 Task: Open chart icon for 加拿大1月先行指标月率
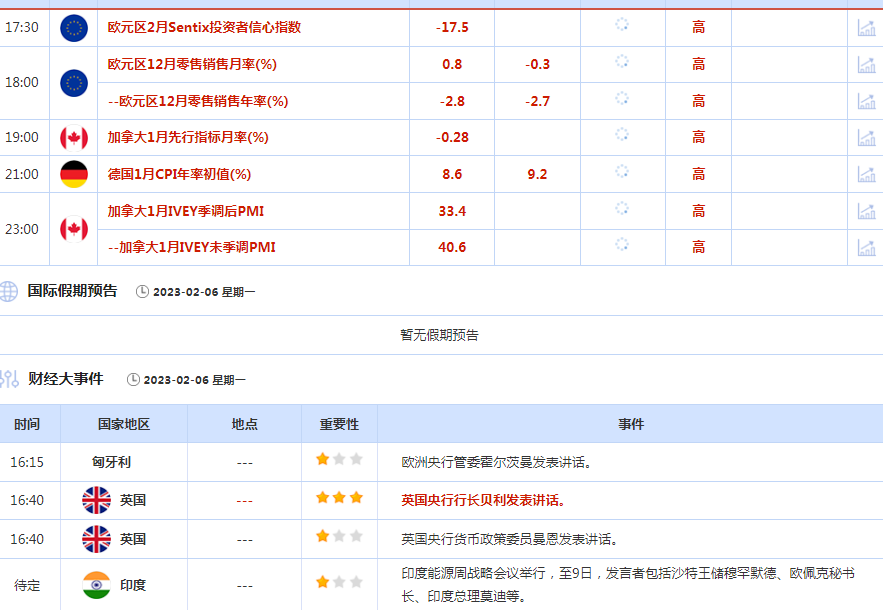(x=865, y=138)
